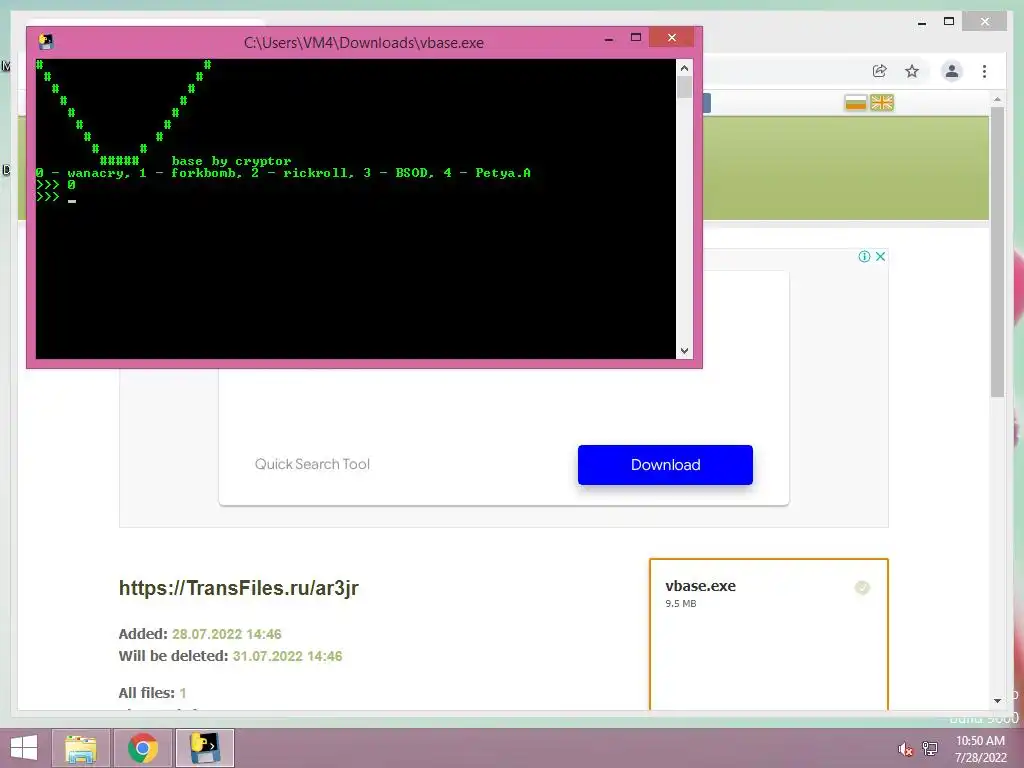Minimize the Chrome browser window

click(x=921, y=22)
